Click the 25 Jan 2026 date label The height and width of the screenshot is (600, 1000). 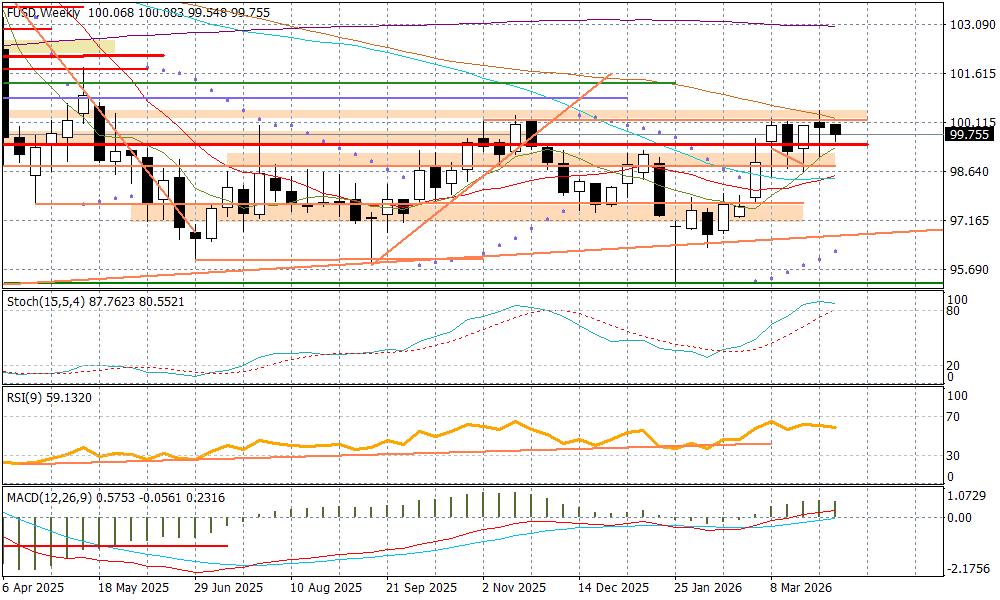tap(705, 588)
